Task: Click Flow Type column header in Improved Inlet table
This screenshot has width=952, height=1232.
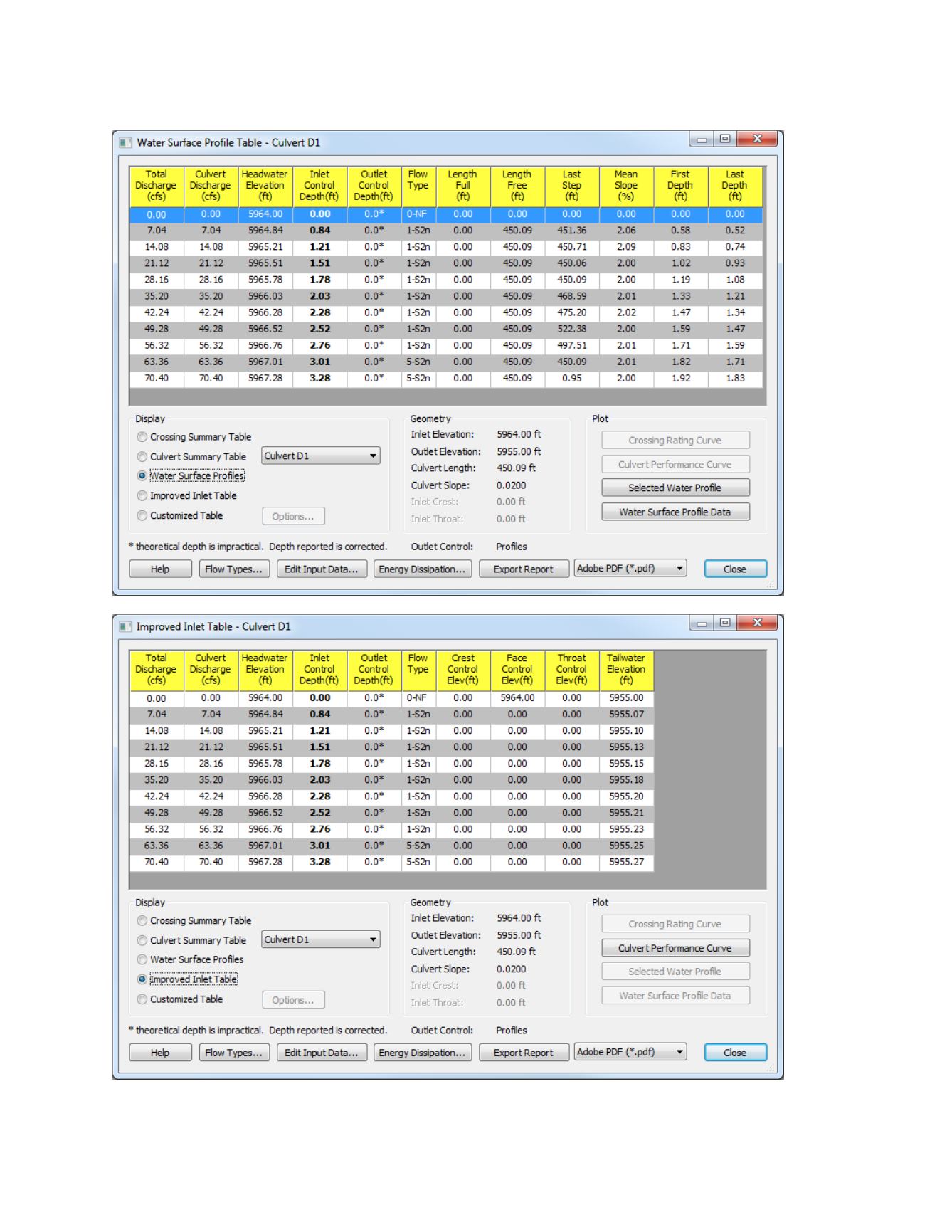Action: point(418,670)
